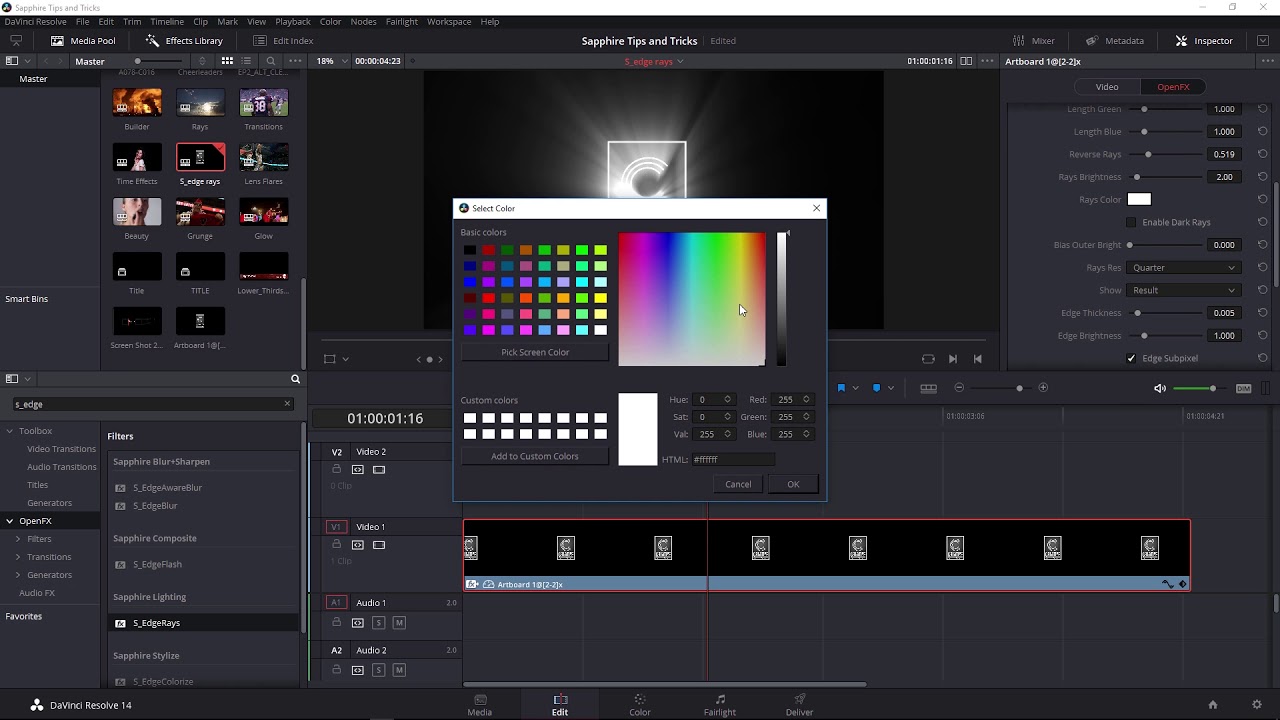Switch Inspector to Video tab

coord(1106,87)
